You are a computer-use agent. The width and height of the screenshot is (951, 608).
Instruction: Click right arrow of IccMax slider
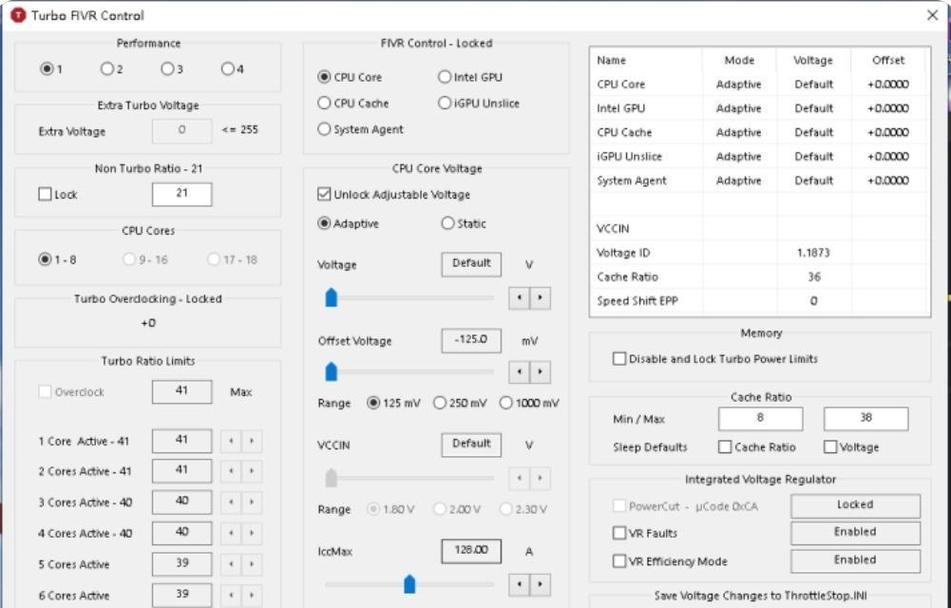point(540,584)
